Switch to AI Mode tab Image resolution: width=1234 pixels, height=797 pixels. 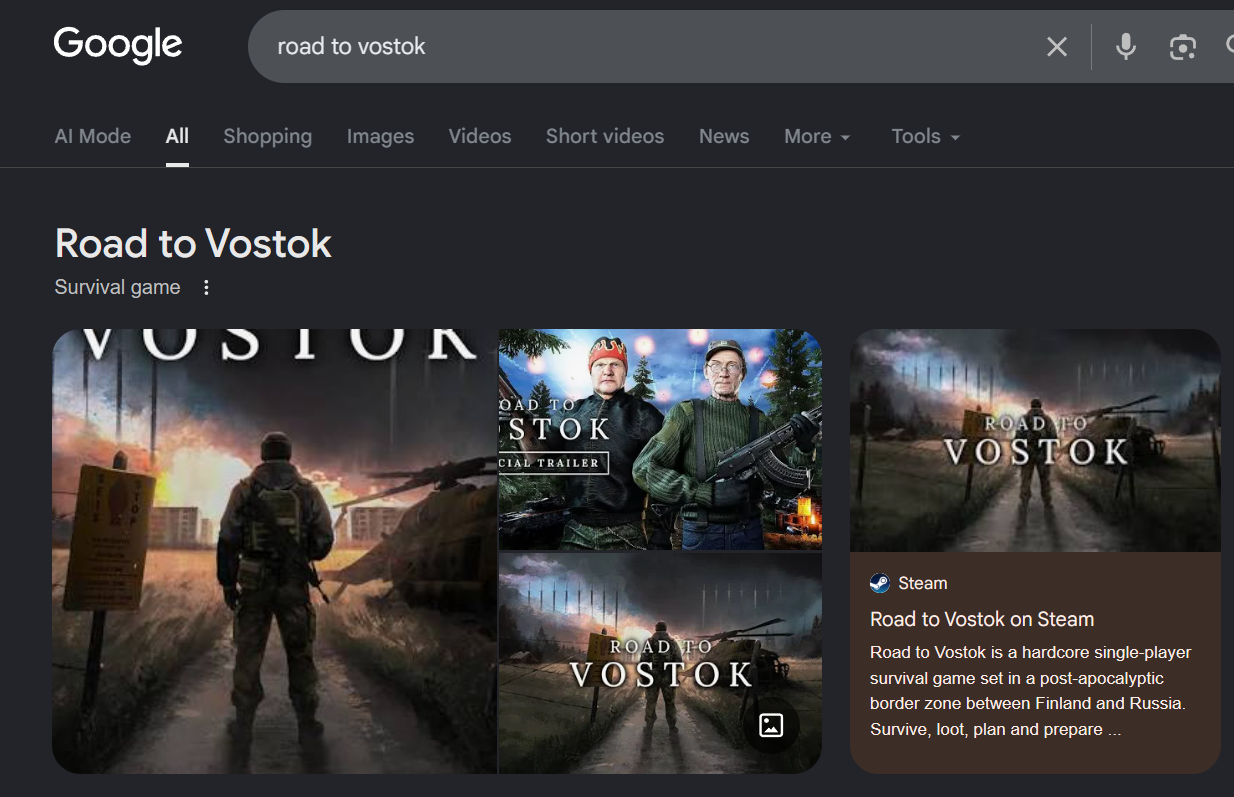click(93, 137)
